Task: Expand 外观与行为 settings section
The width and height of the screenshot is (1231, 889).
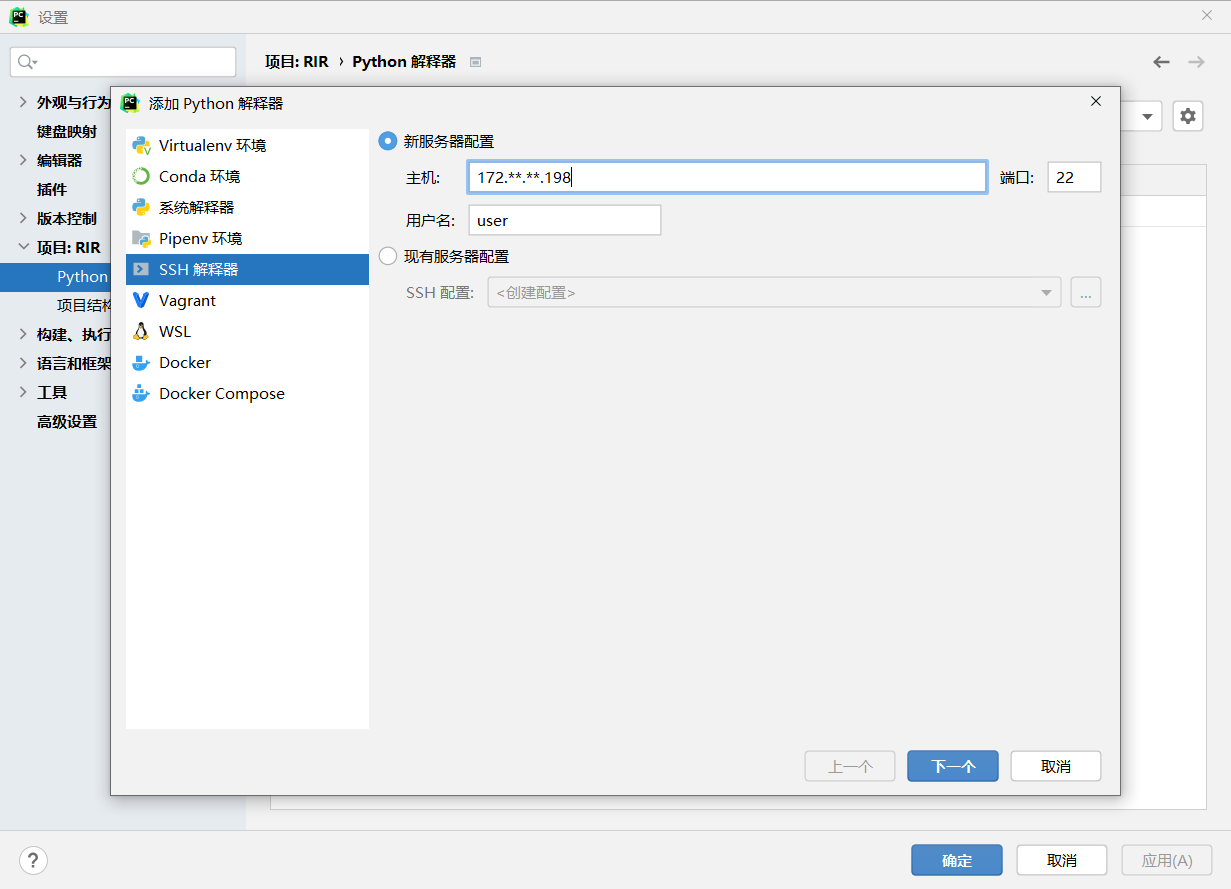Action: (x=23, y=102)
